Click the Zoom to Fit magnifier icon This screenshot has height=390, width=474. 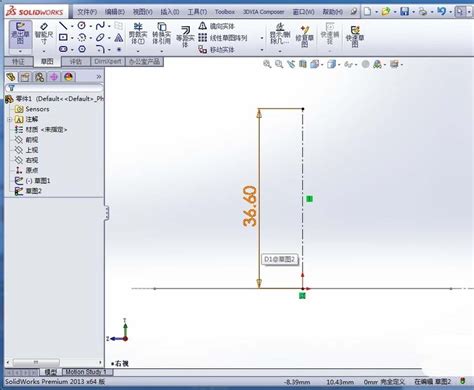click(x=267, y=64)
